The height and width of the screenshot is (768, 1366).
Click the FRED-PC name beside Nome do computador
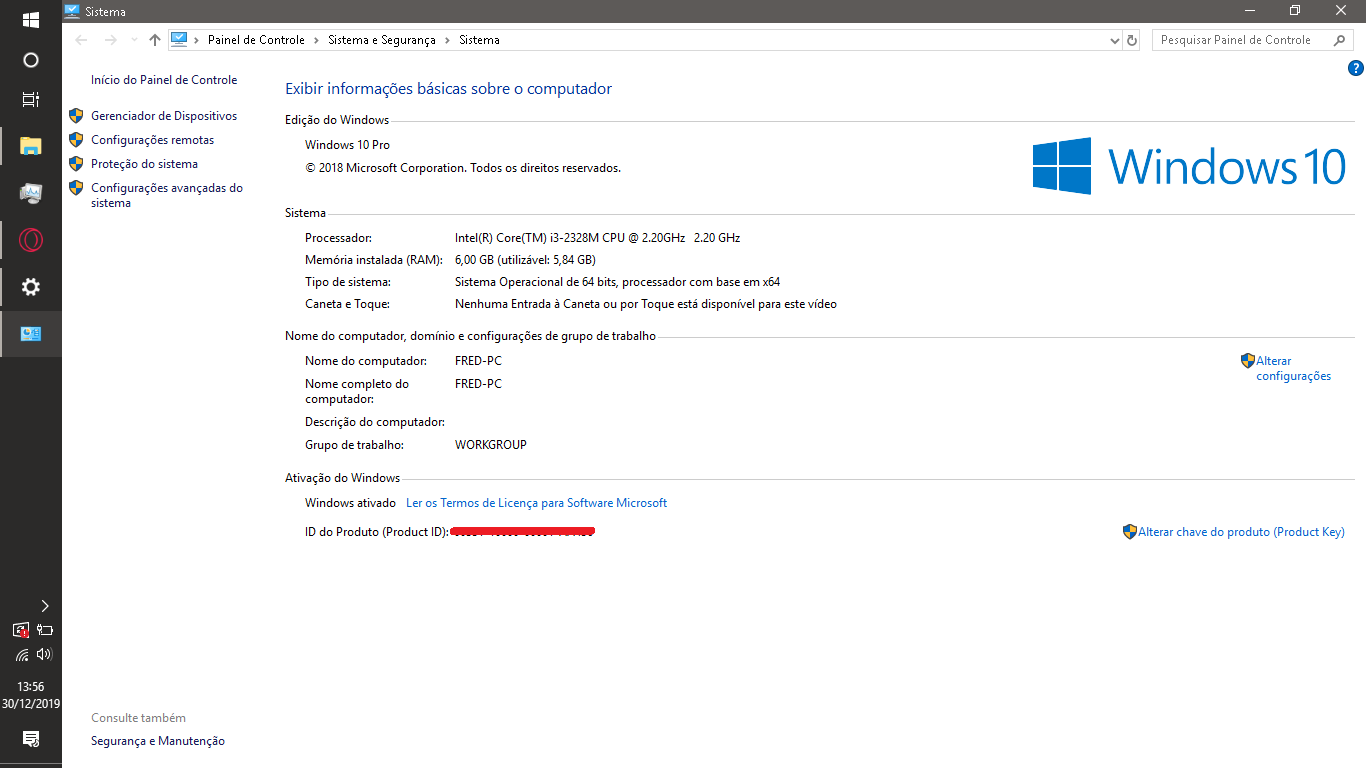pos(478,361)
